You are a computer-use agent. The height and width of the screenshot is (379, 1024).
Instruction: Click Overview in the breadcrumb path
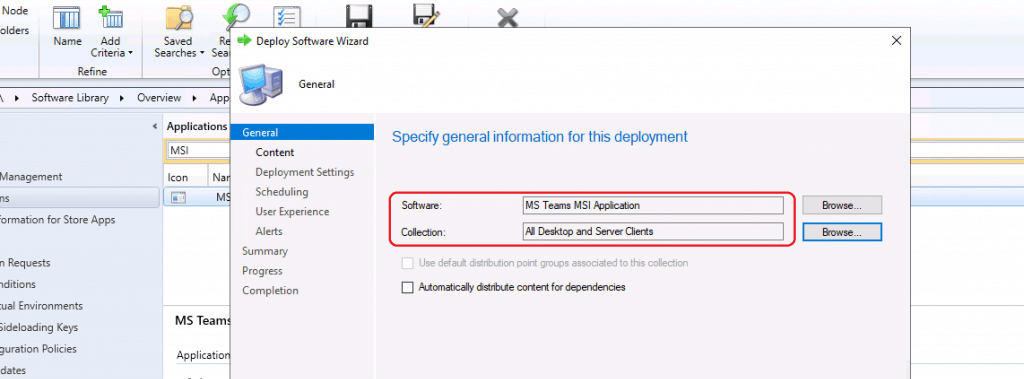point(159,98)
